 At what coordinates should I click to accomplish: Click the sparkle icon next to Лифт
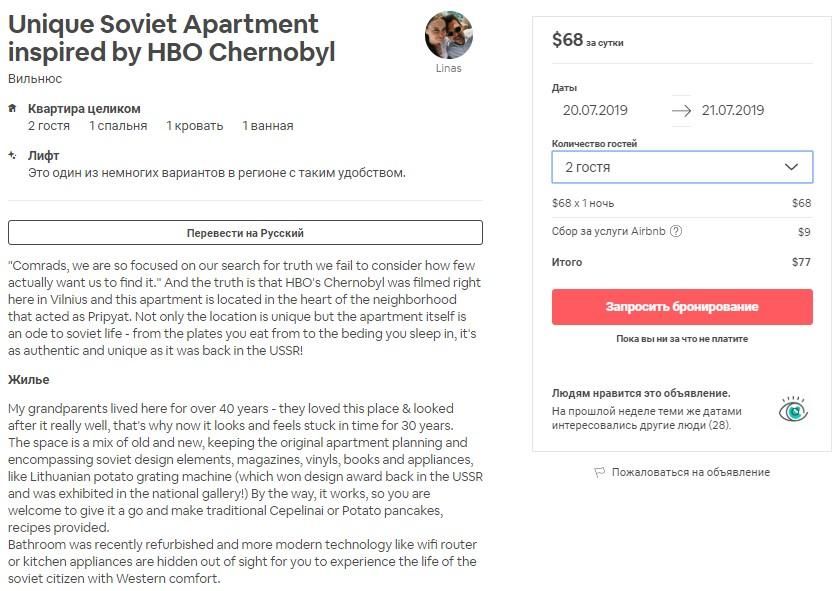coord(12,155)
